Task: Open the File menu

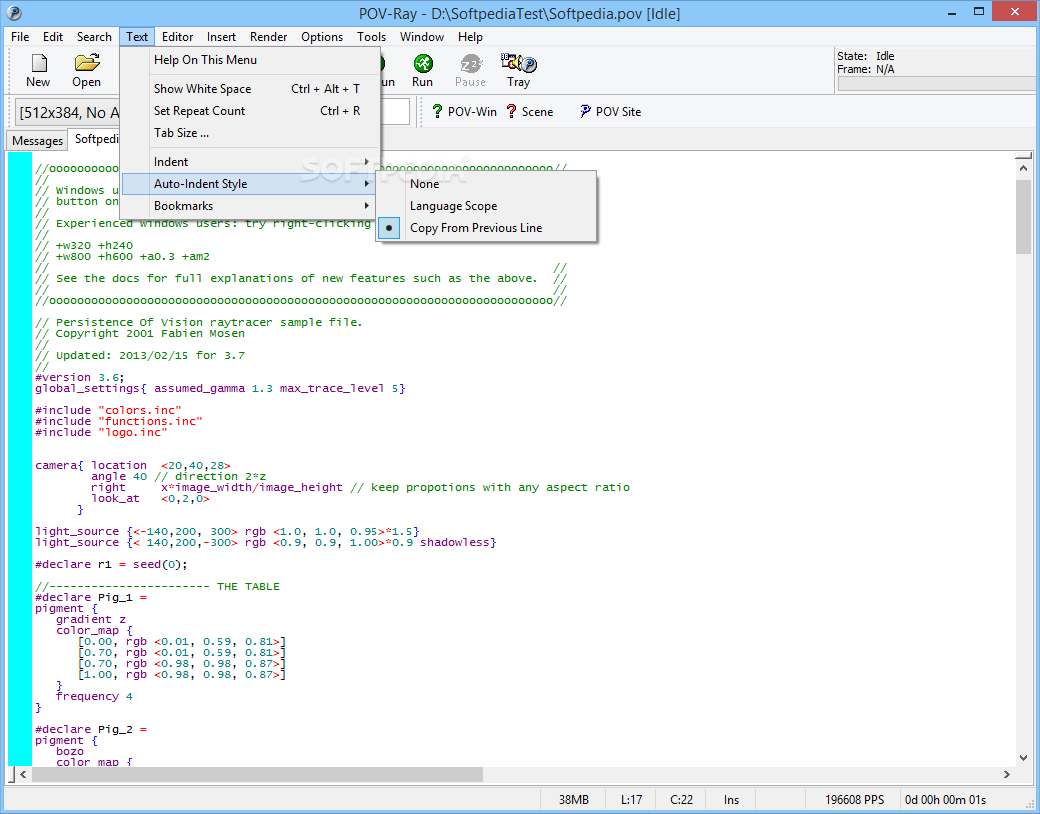Action: [x=20, y=36]
